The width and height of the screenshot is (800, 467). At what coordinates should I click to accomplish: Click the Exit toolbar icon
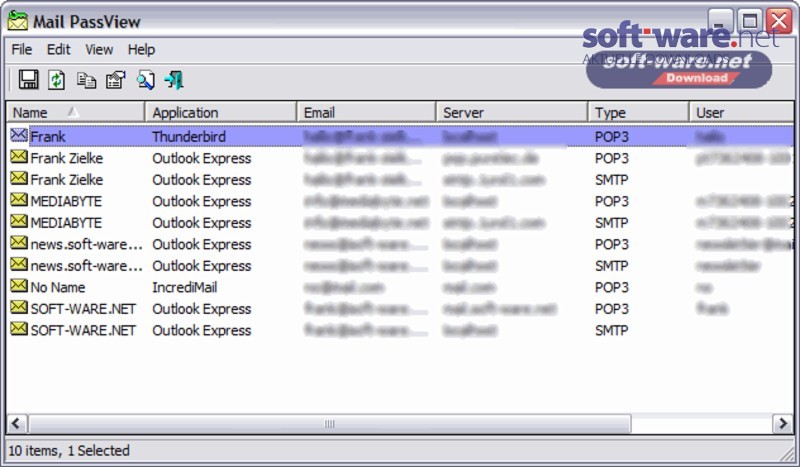tap(174, 80)
